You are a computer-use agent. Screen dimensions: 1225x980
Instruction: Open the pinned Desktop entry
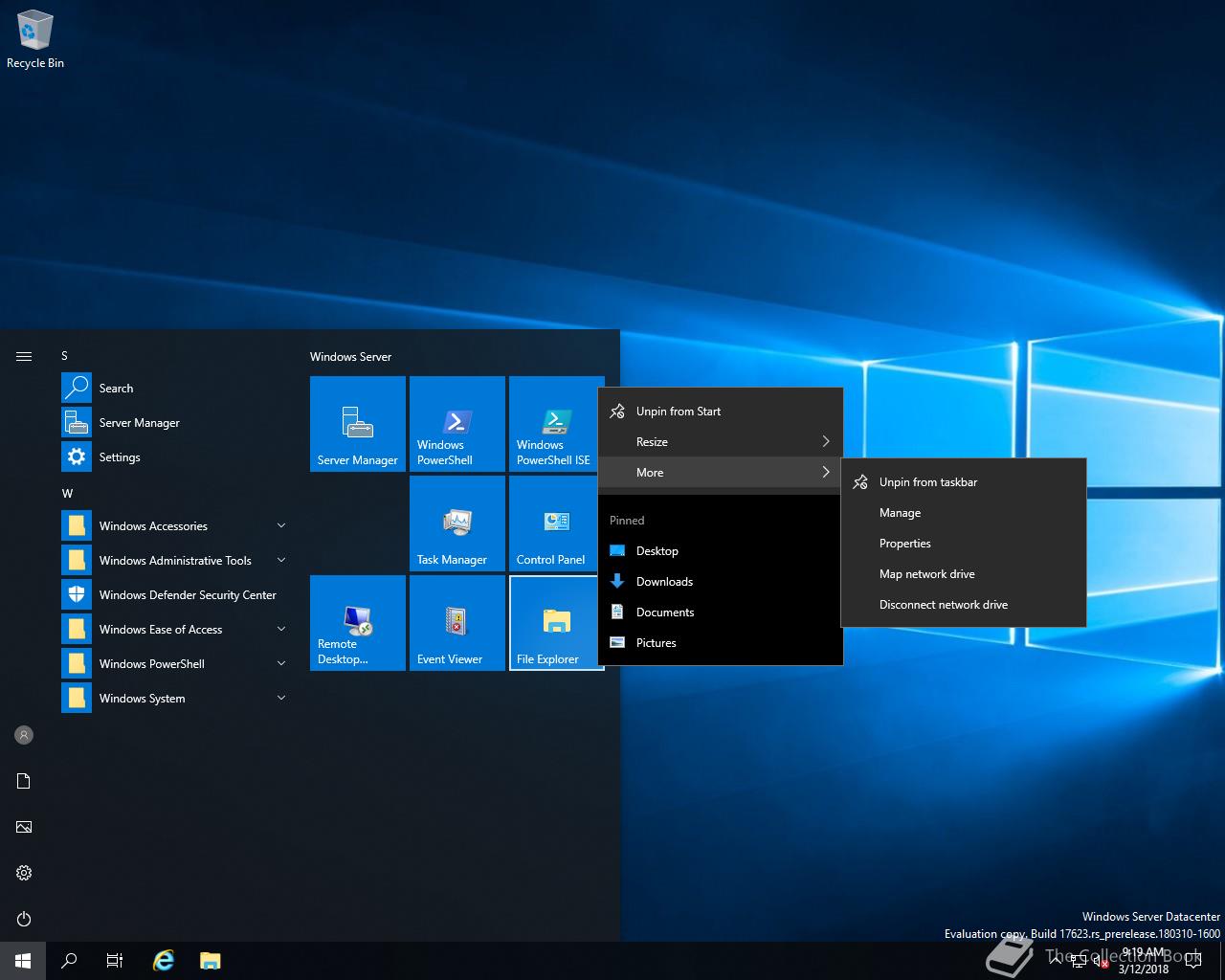tap(721, 551)
